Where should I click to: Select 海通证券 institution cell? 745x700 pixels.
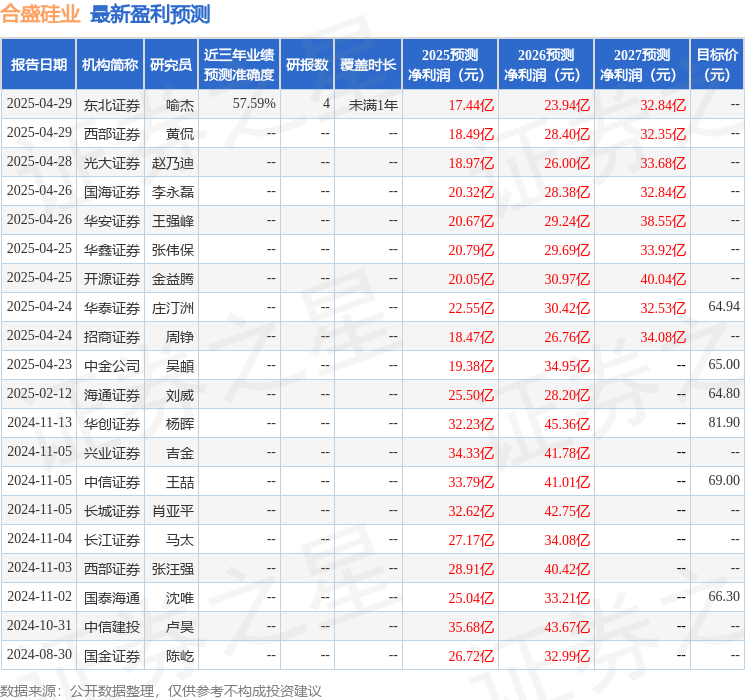click(112, 395)
